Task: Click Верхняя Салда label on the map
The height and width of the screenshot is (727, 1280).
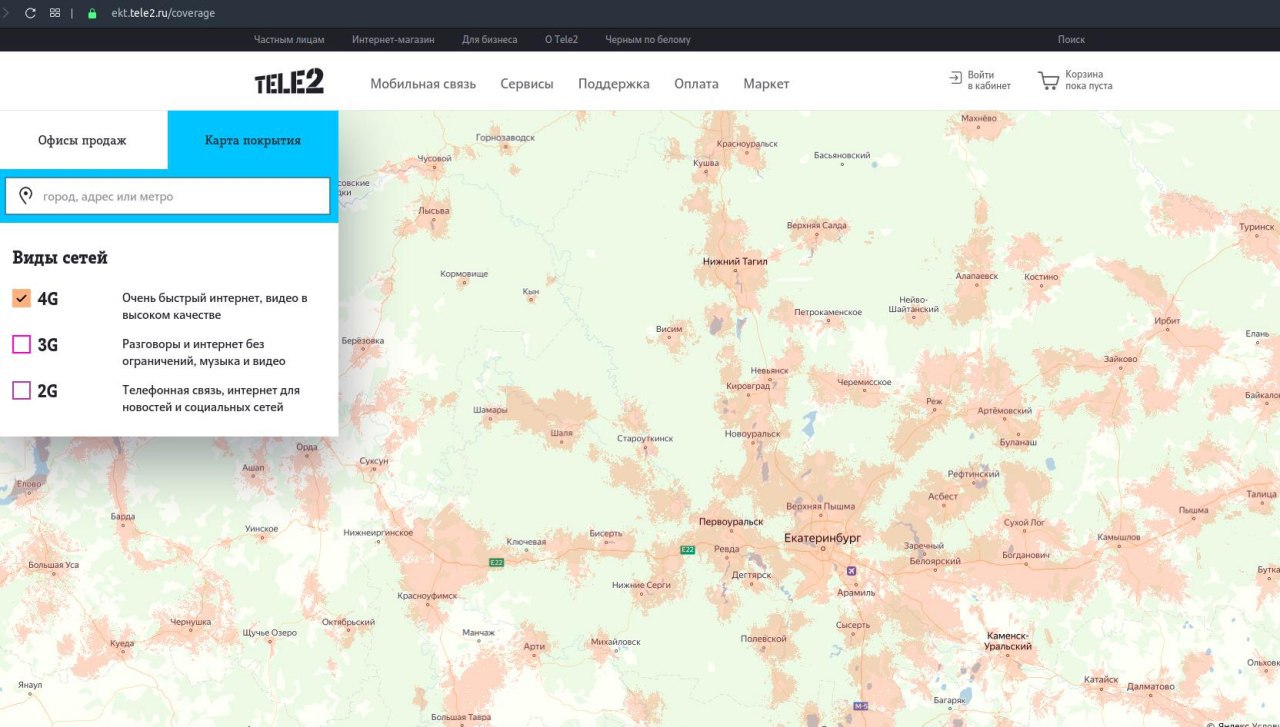Action: coord(817,225)
